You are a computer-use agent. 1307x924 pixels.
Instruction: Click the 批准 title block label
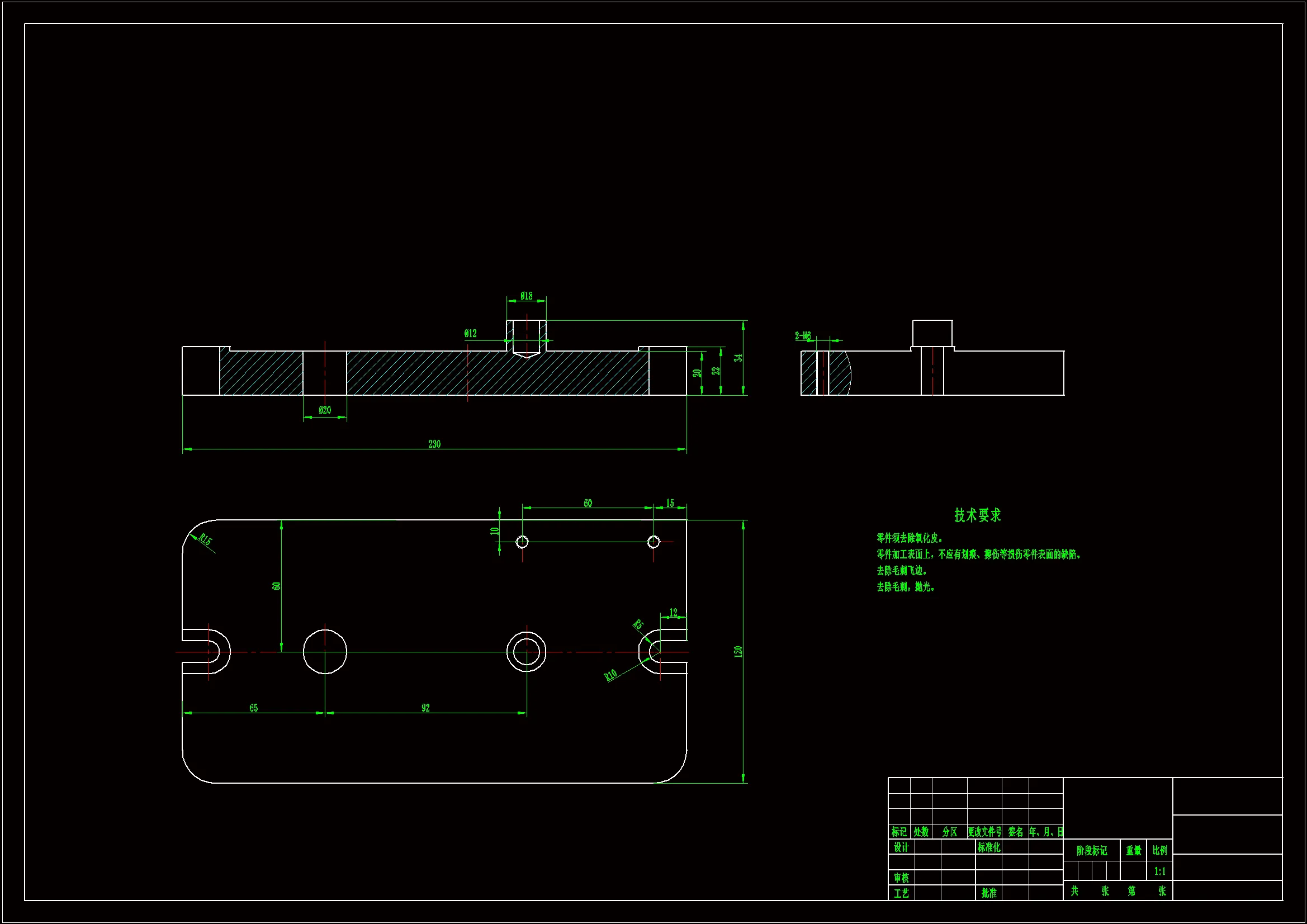[989, 893]
